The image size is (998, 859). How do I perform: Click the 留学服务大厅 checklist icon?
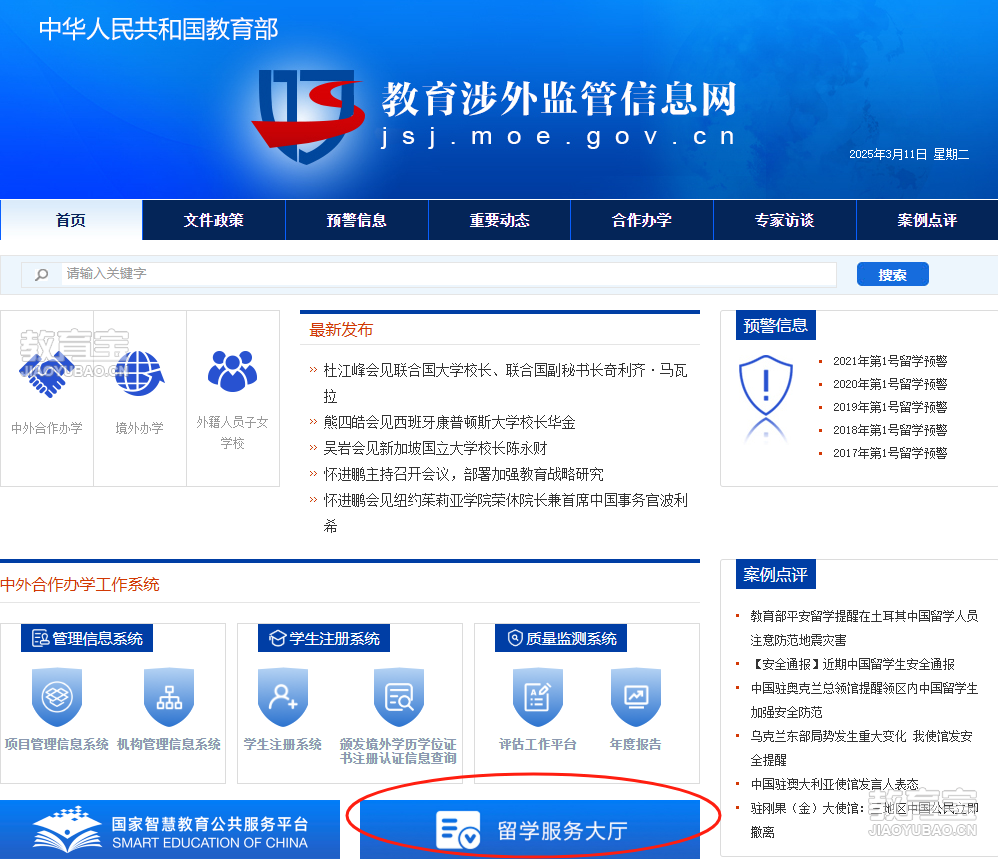click(x=458, y=830)
